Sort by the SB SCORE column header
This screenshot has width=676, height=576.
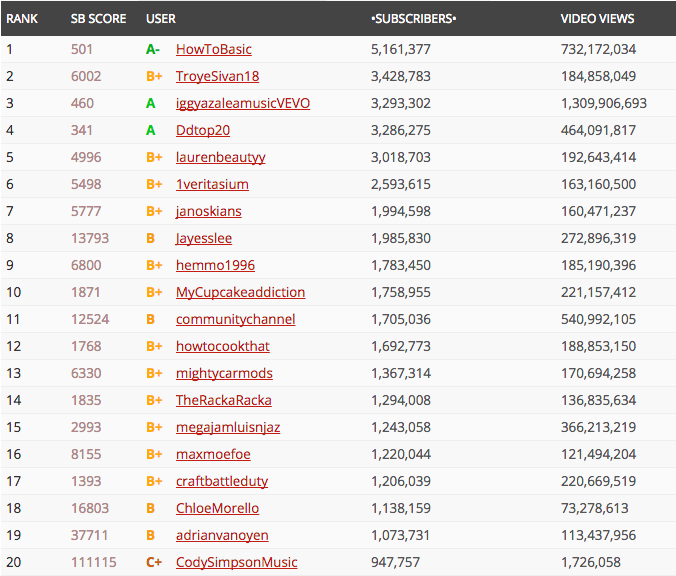98,19
